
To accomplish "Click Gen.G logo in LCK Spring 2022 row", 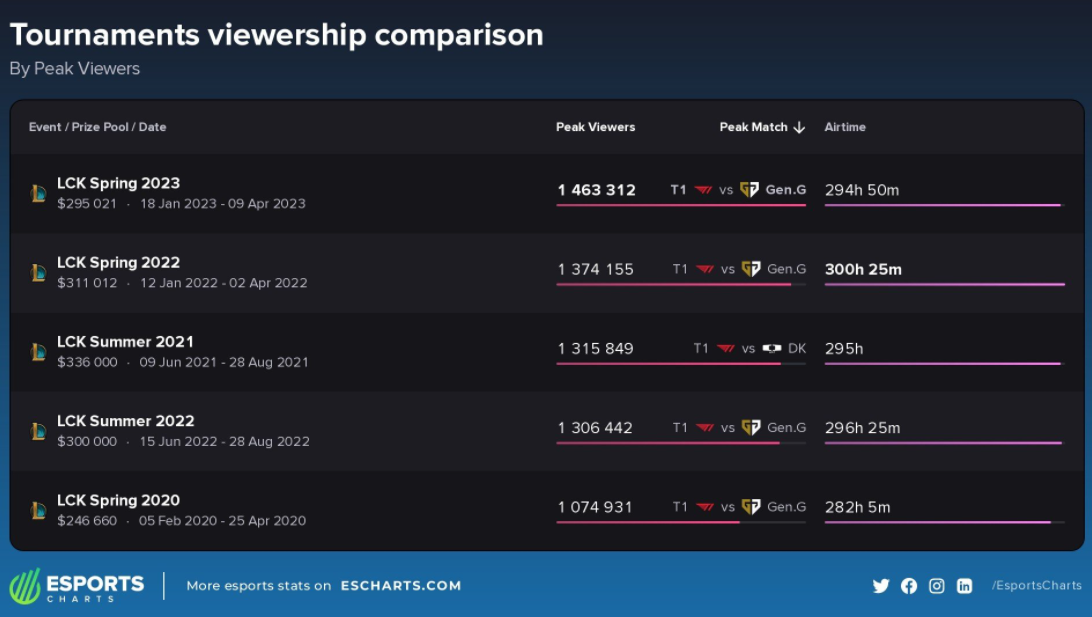I will pos(750,269).
